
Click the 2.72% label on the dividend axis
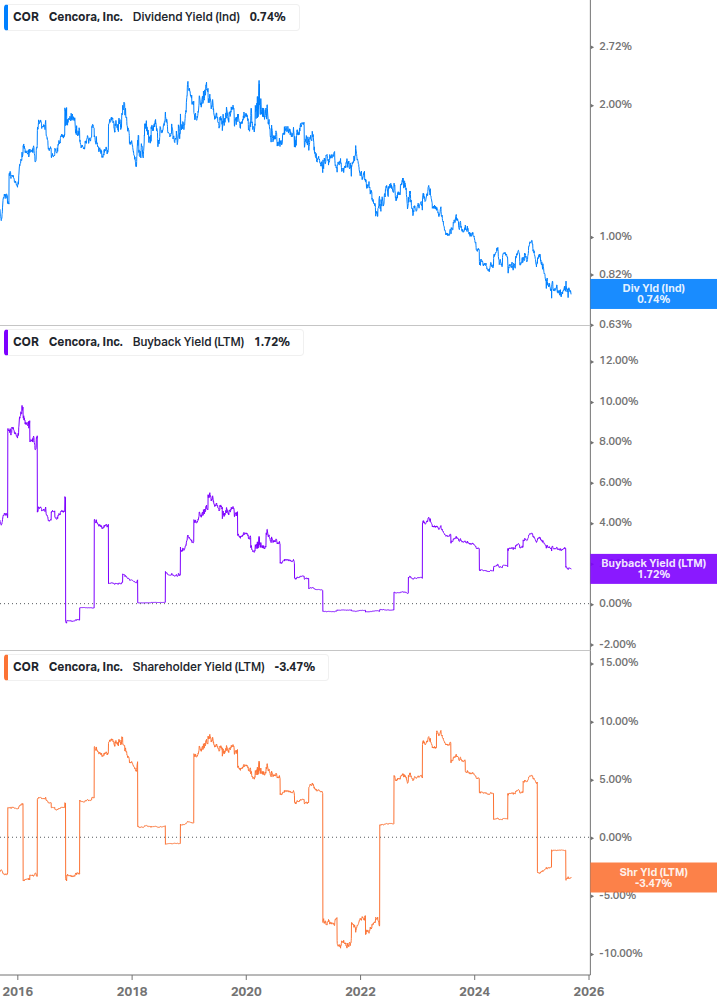coord(615,47)
